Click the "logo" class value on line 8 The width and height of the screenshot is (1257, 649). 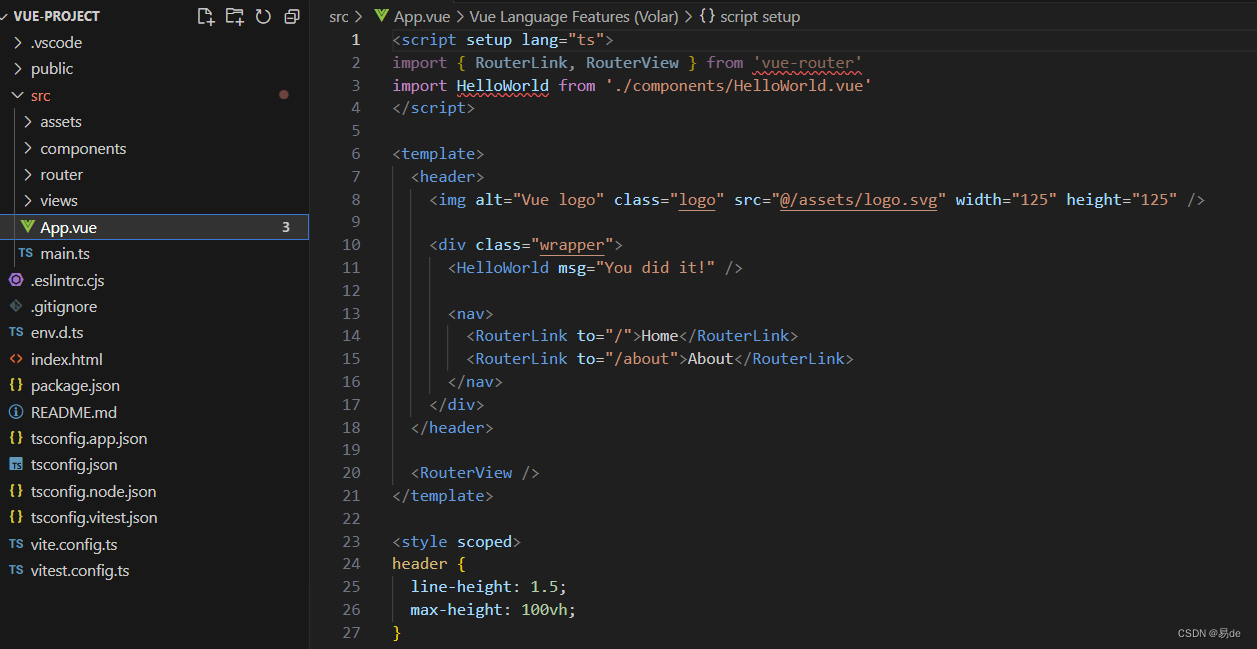[697, 199]
